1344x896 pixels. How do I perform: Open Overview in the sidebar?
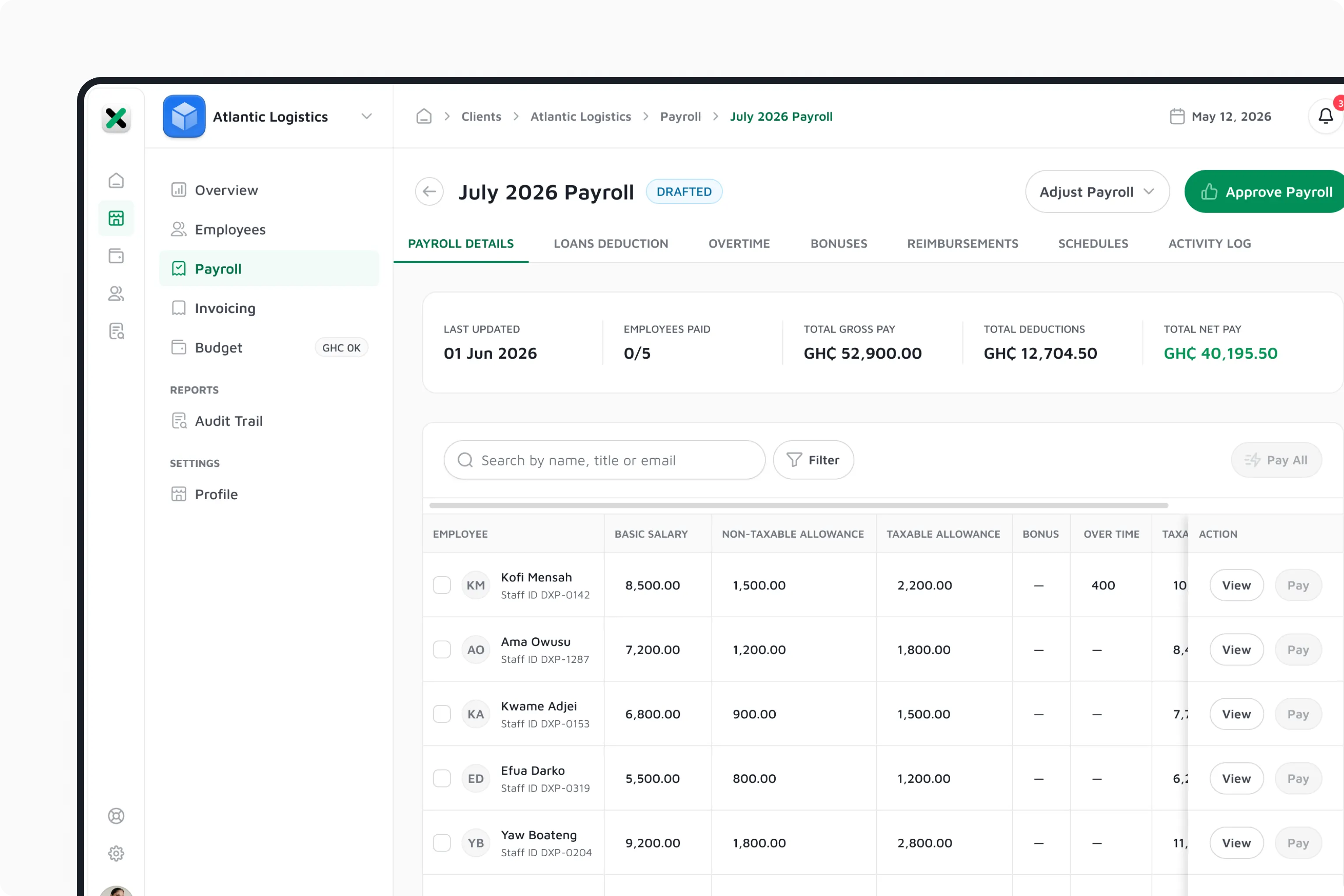pos(269,190)
